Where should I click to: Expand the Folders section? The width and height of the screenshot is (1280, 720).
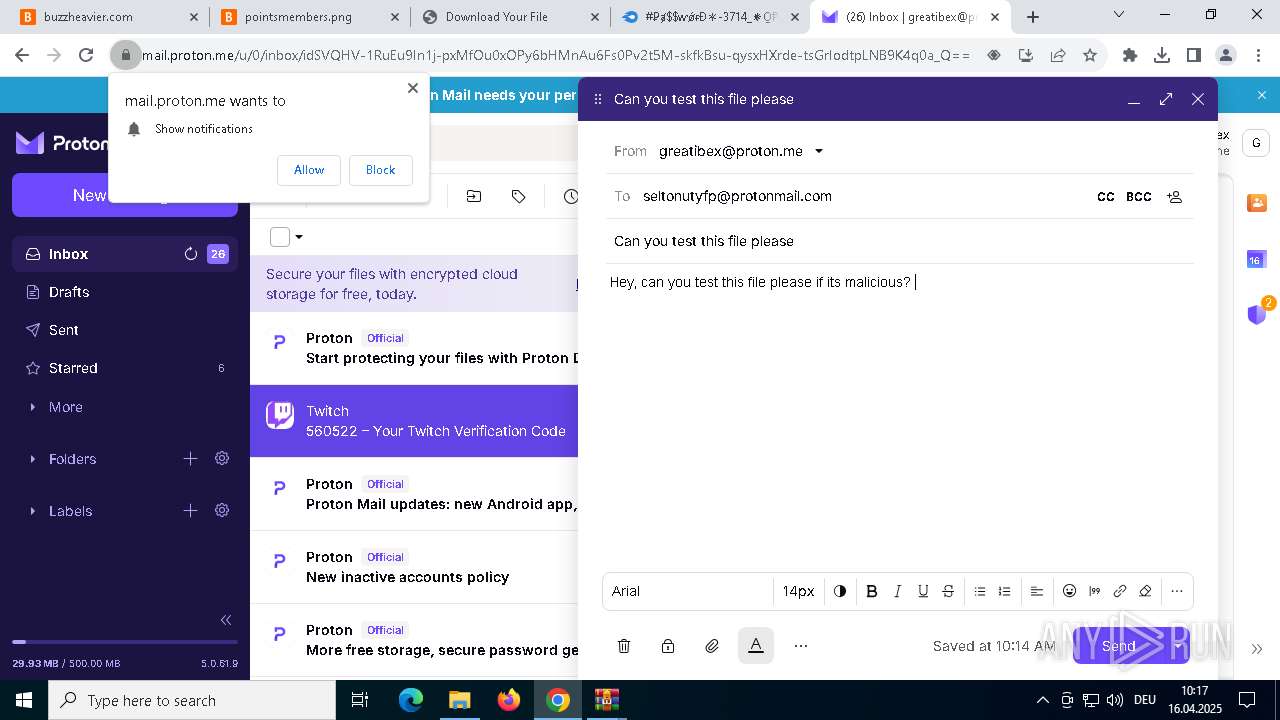72,459
